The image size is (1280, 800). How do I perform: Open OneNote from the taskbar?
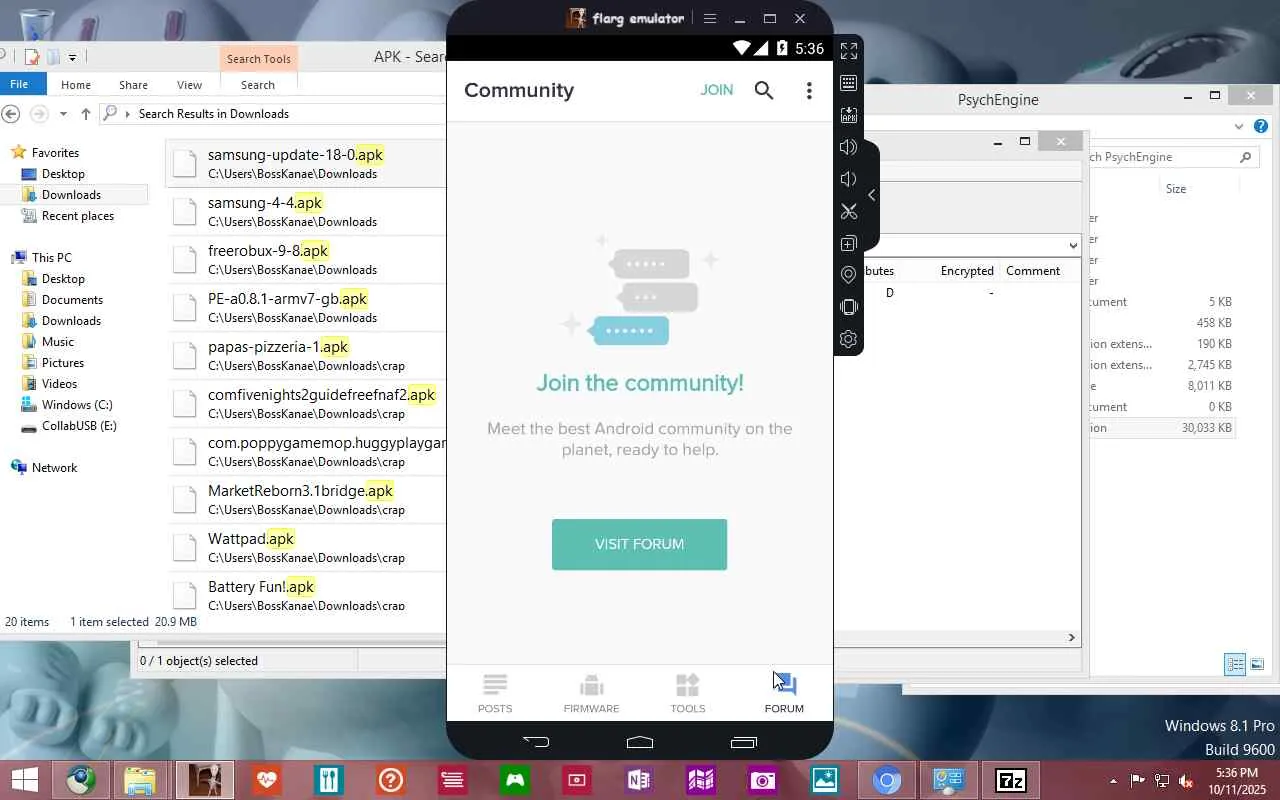pyautogui.click(x=639, y=780)
